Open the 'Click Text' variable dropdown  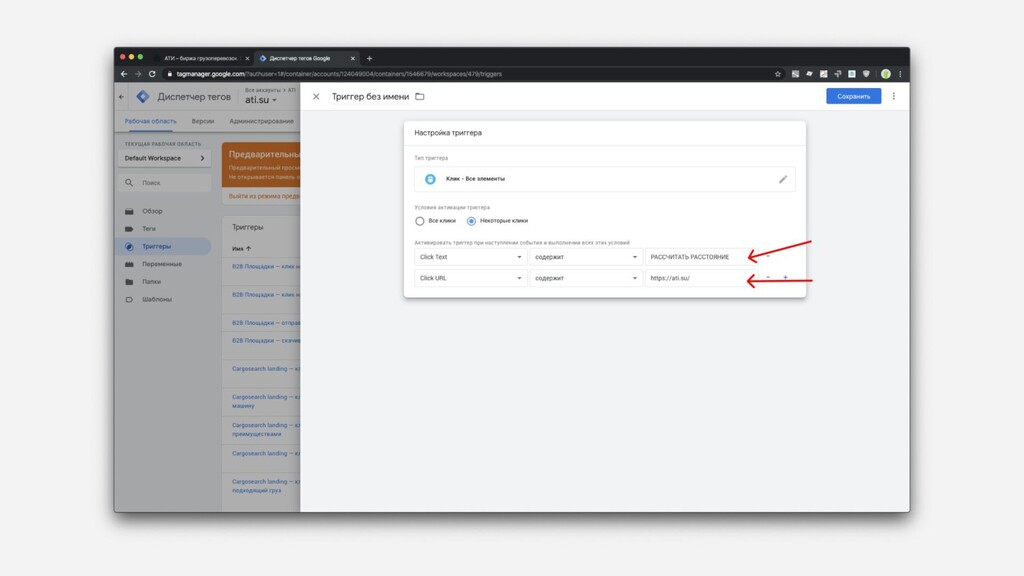tap(470, 257)
